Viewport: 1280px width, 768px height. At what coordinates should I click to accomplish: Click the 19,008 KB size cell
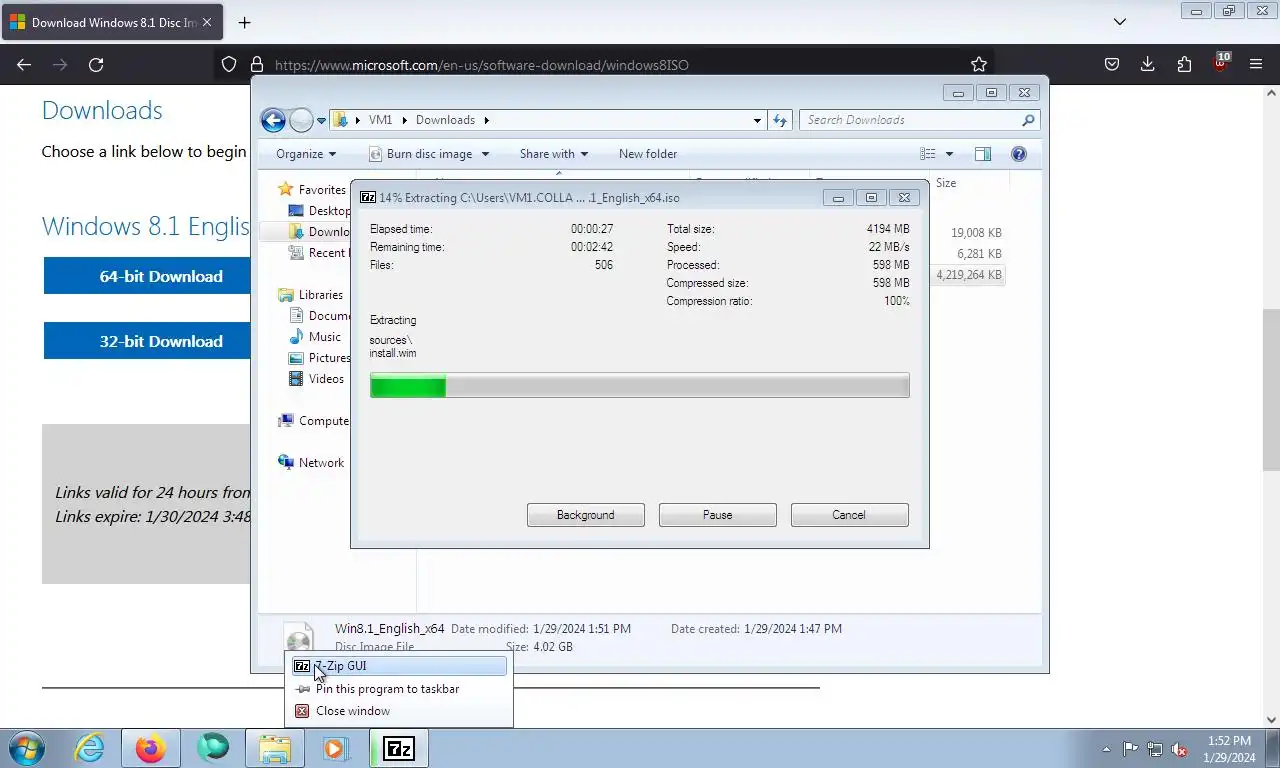pyautogui.click(x=976, y=233)
